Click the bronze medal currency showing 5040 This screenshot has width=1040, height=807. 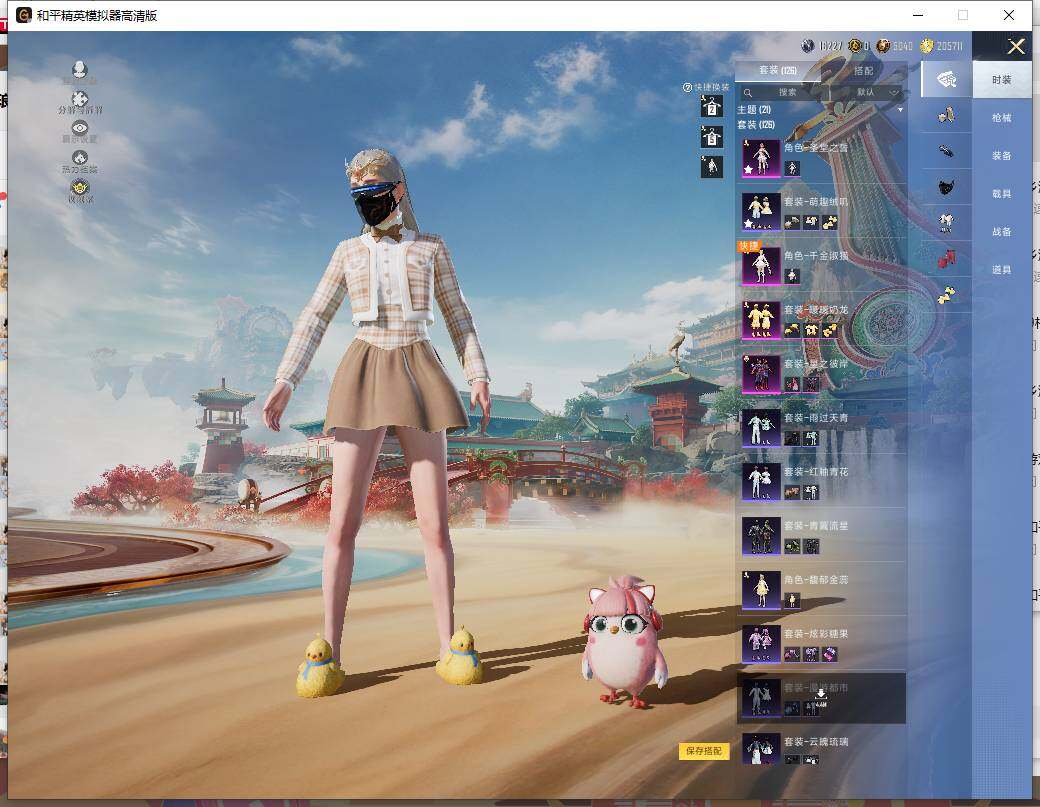point(883,45)
